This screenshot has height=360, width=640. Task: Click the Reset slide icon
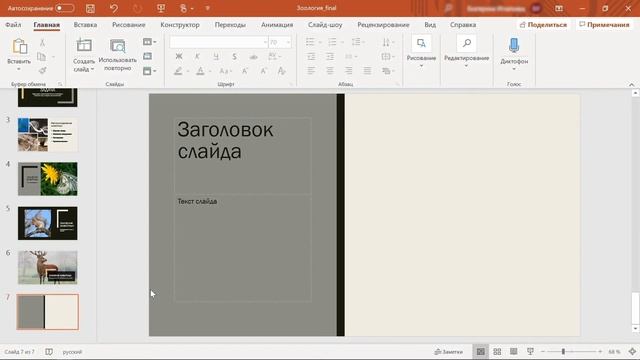pos(147,56)
